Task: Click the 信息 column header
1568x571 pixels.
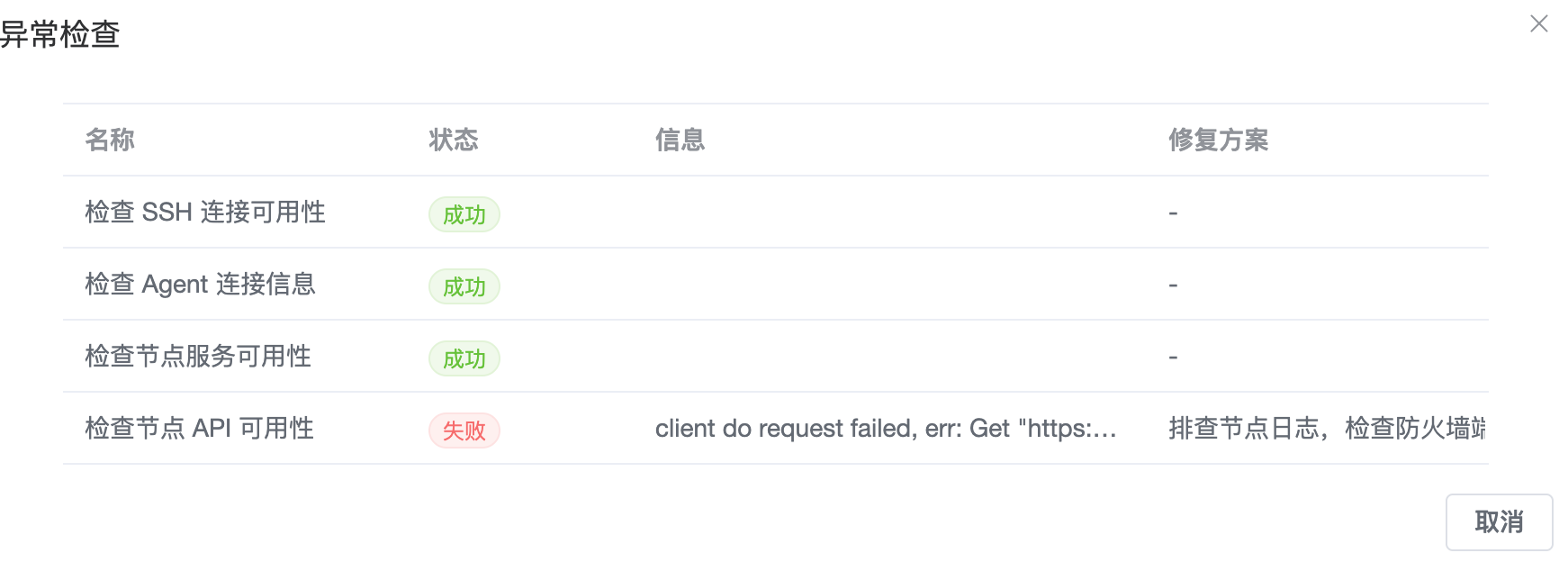Action: tap(680, 140)
